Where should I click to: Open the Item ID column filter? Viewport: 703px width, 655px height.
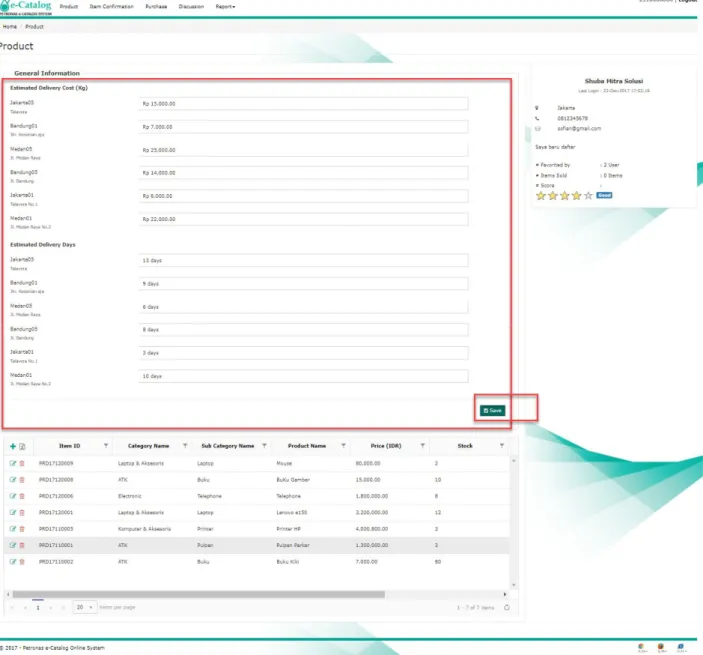coord(106,446)
